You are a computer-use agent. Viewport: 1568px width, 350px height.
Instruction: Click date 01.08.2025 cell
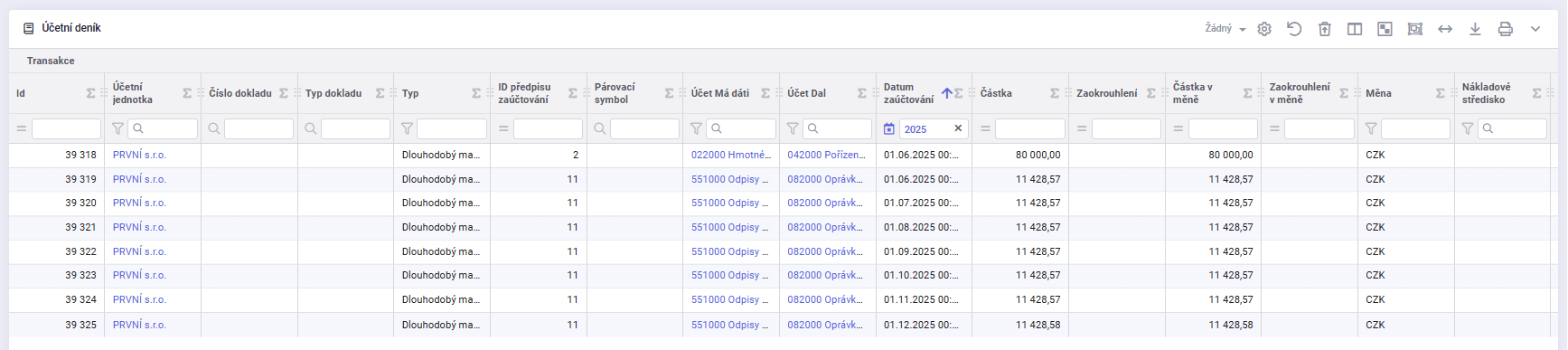pos(921,227)
